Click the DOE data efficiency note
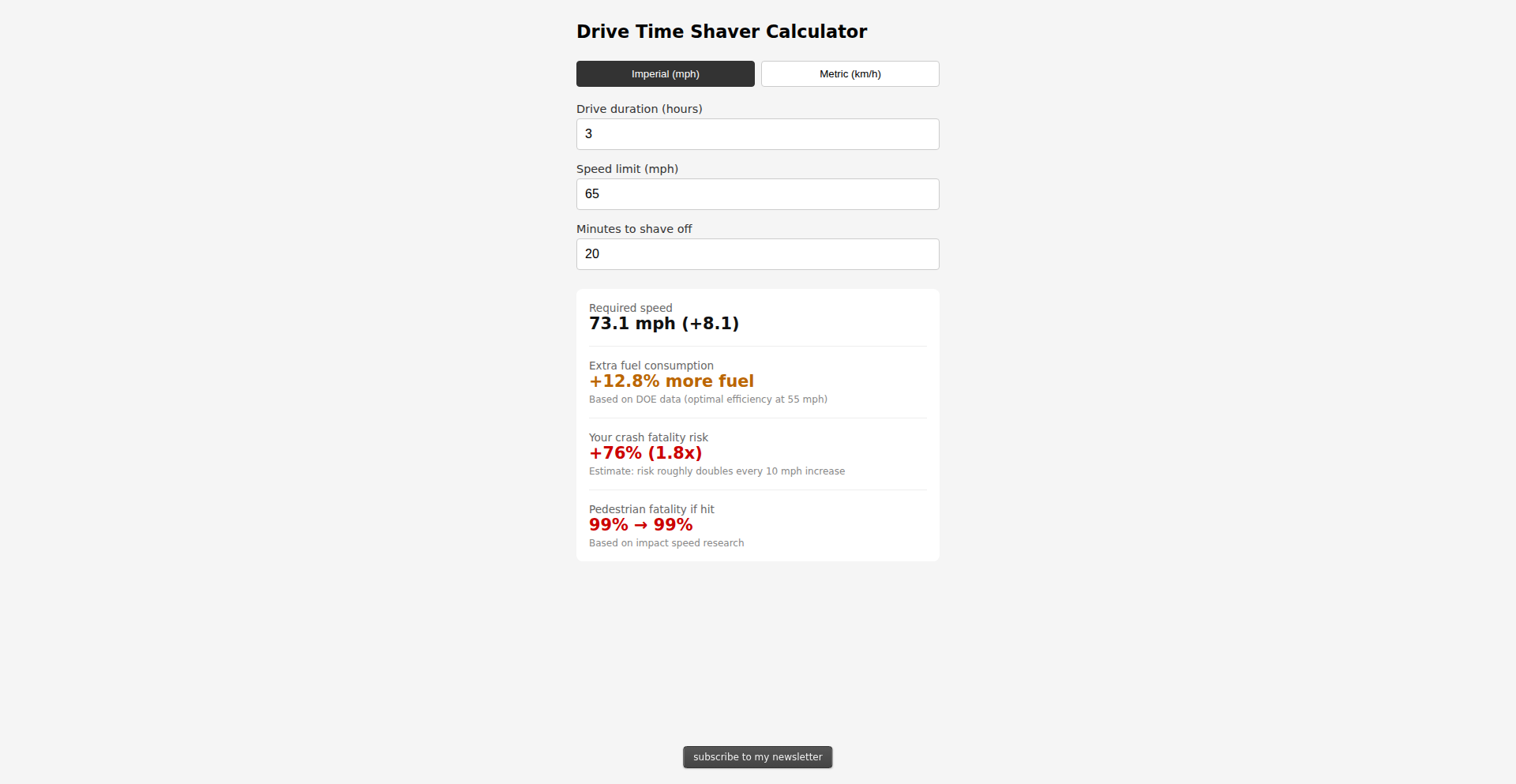The width and height of the screenshot is (1516, 784). [707, 400]
